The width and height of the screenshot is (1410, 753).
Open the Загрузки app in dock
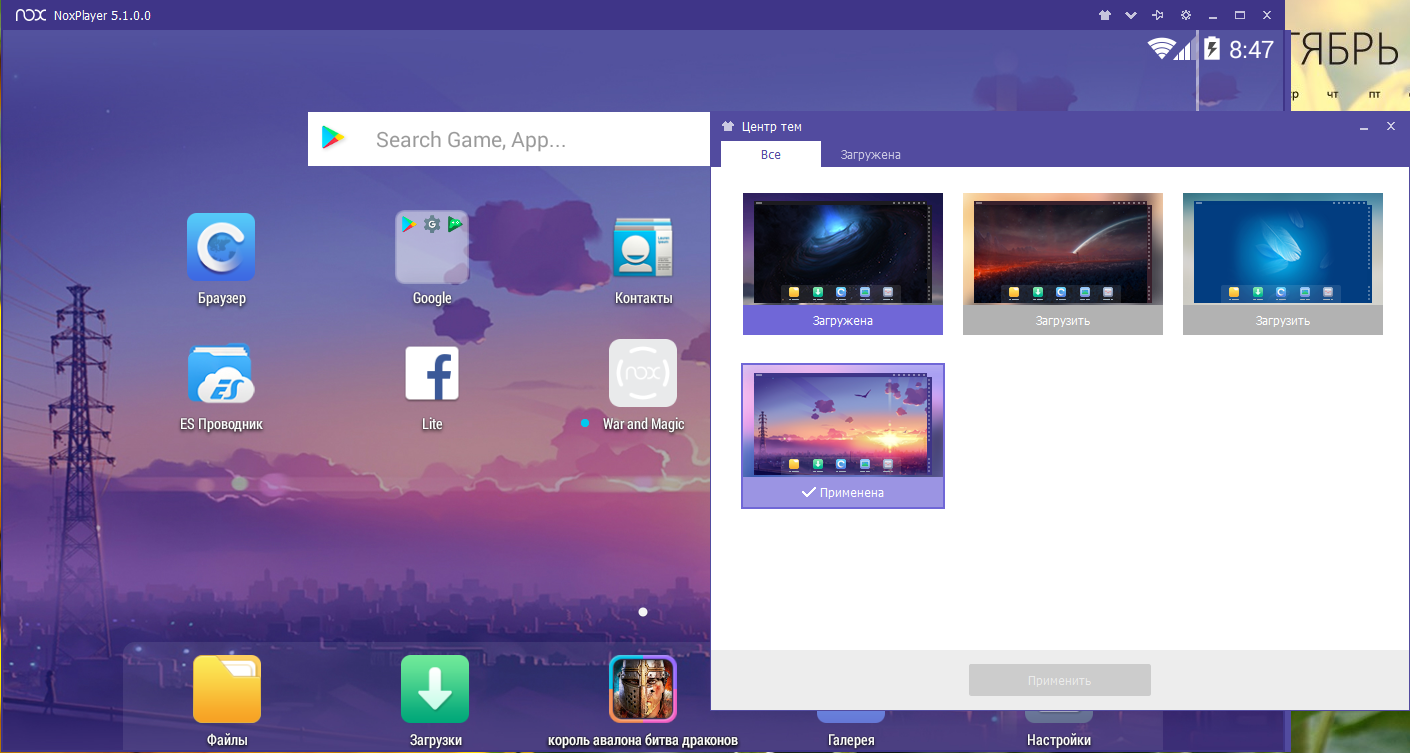pos(435,689)
